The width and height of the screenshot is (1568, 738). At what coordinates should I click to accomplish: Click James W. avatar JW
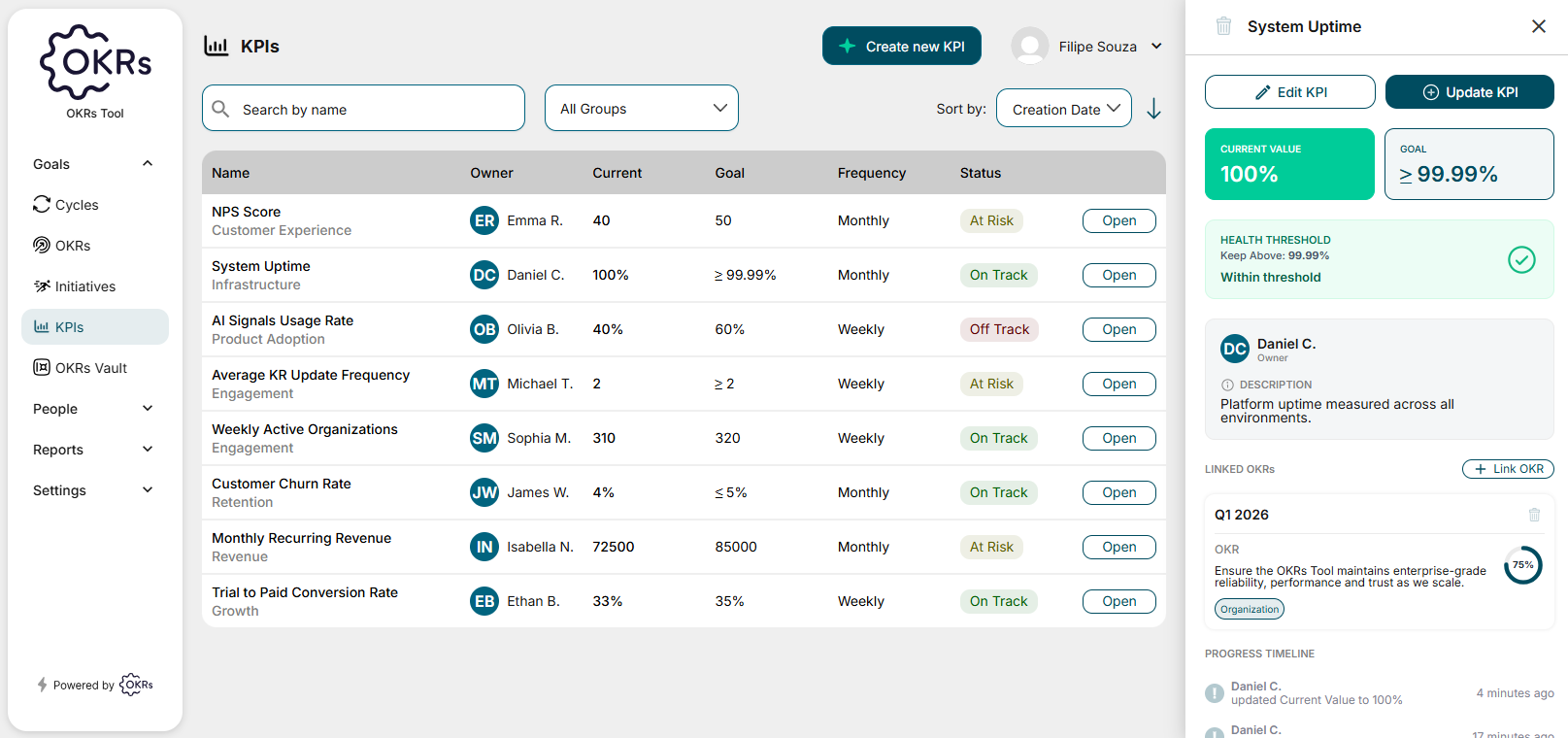[484, 492]
